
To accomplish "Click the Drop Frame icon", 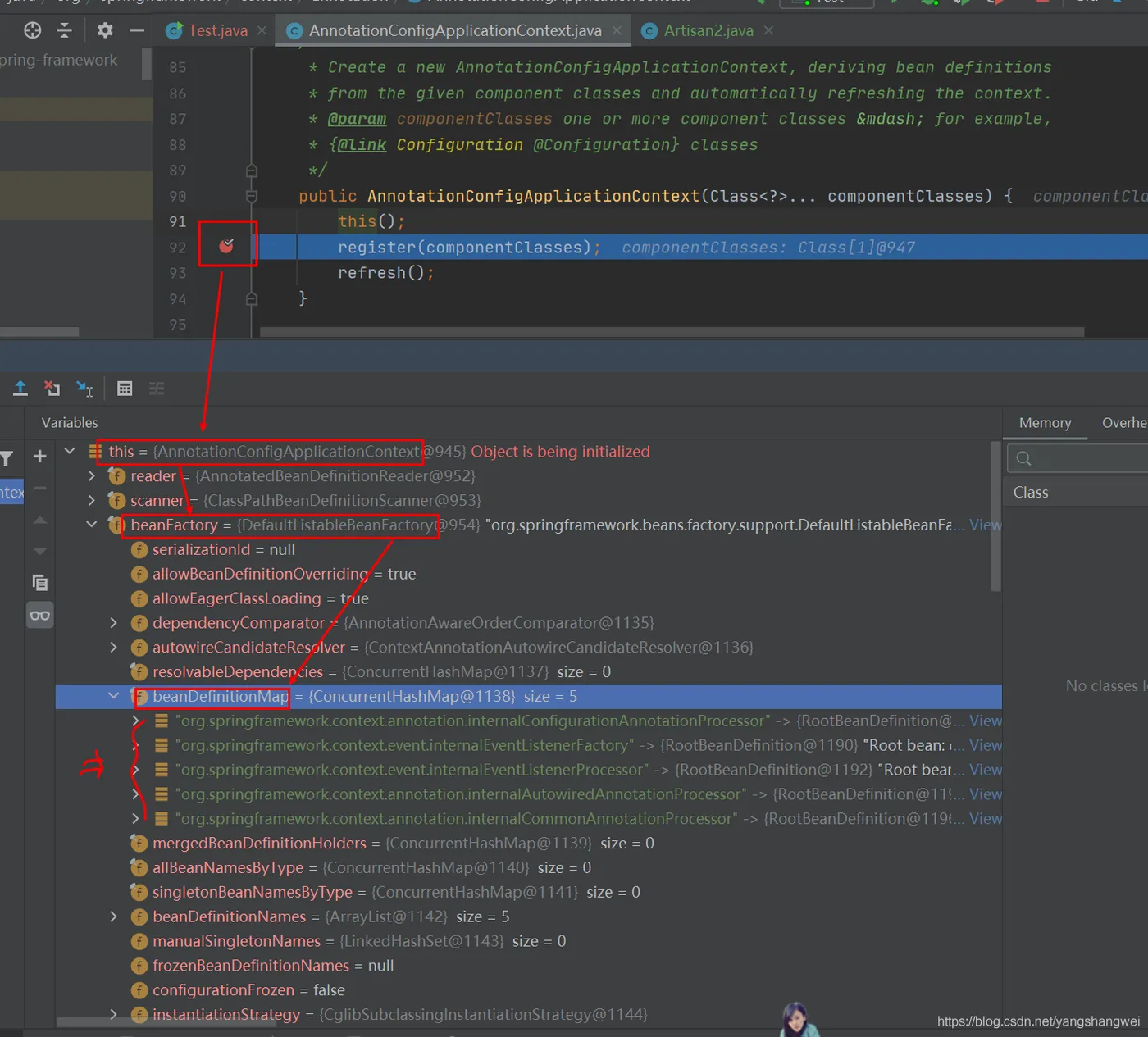I will pyautogui.click(x=52, y=389).
